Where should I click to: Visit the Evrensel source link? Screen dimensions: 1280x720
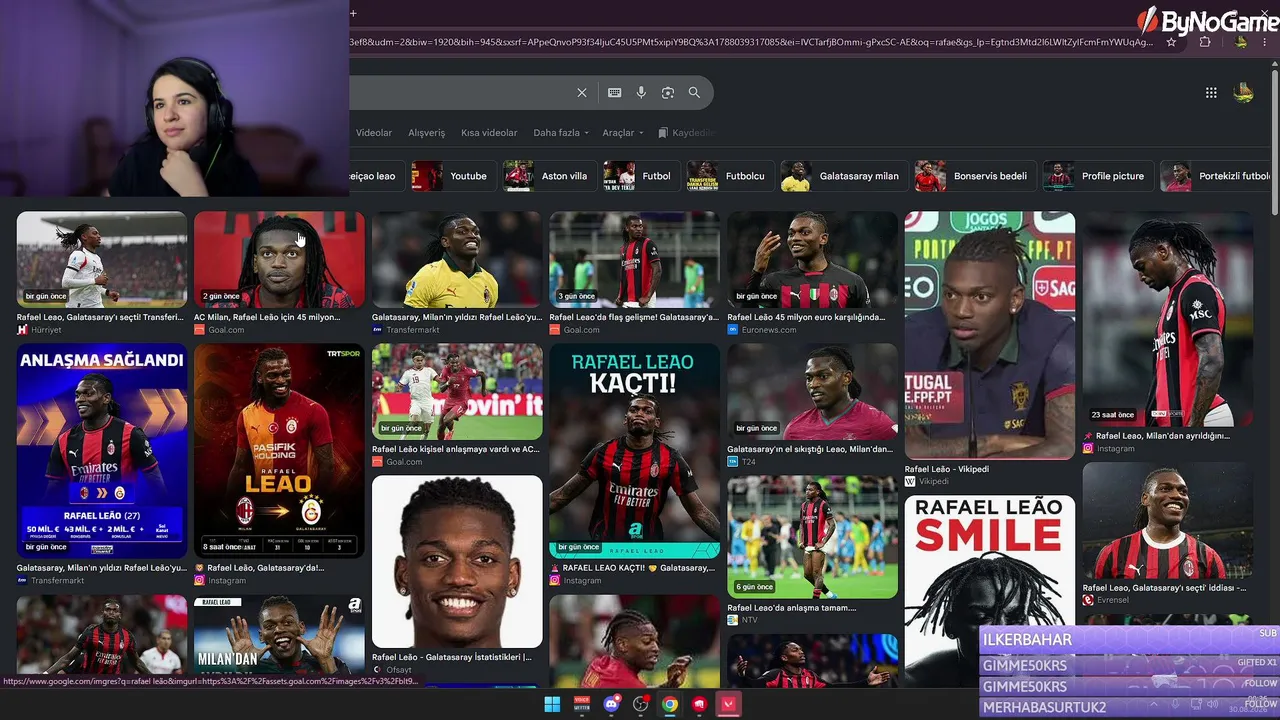[x=1106, y=600]
